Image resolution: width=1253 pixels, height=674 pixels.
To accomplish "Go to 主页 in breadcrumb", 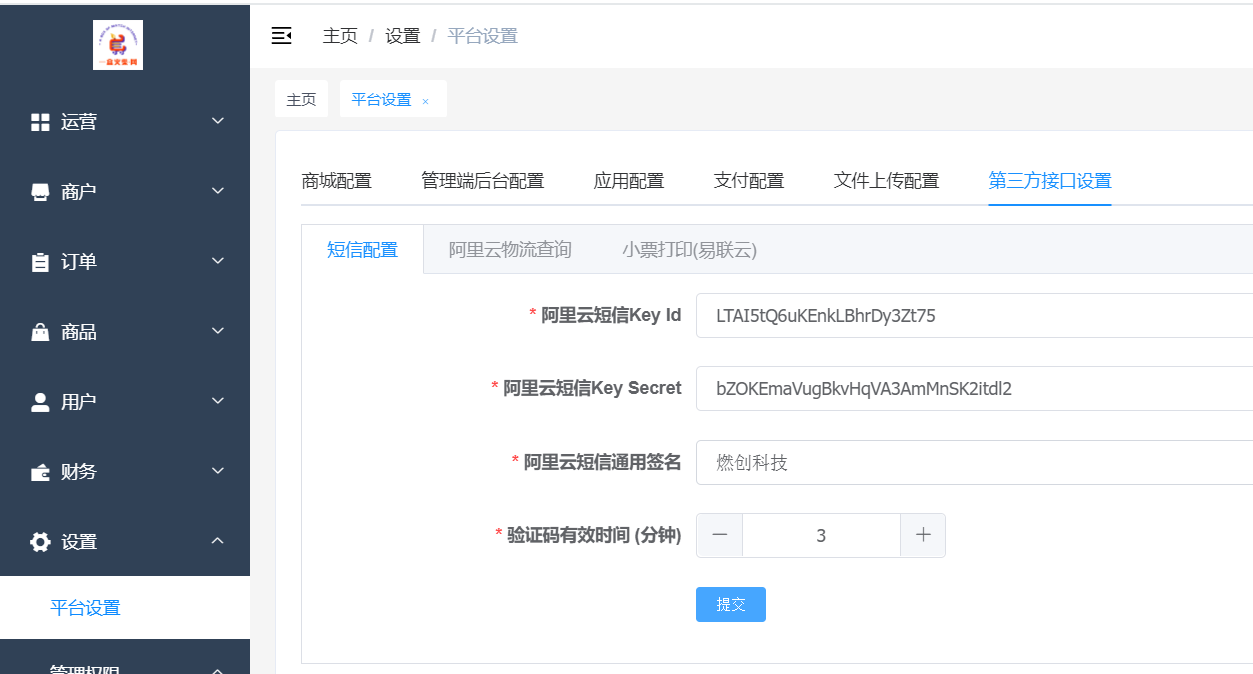I will (x=340, y=36).
